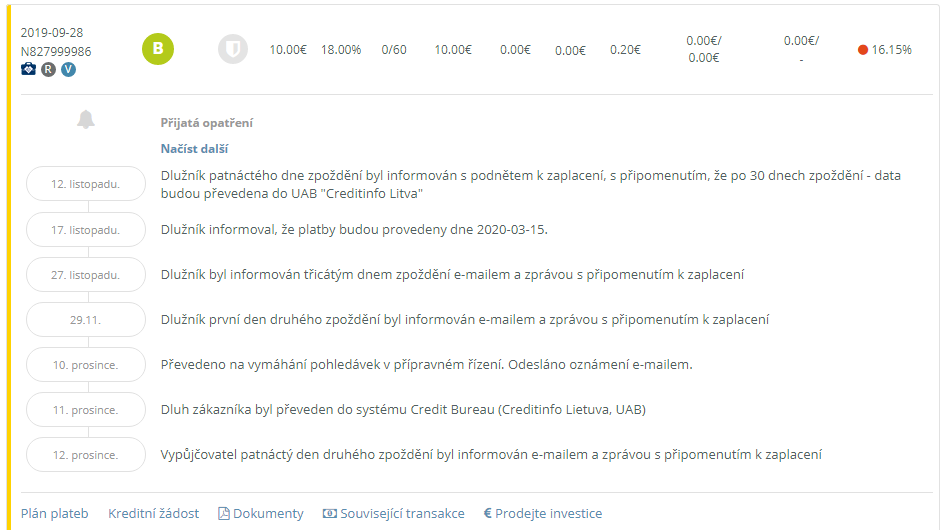Select the 10. prosince. timeline marker
The height and width of the screenshot is (530, 947).
coord(86,365)
